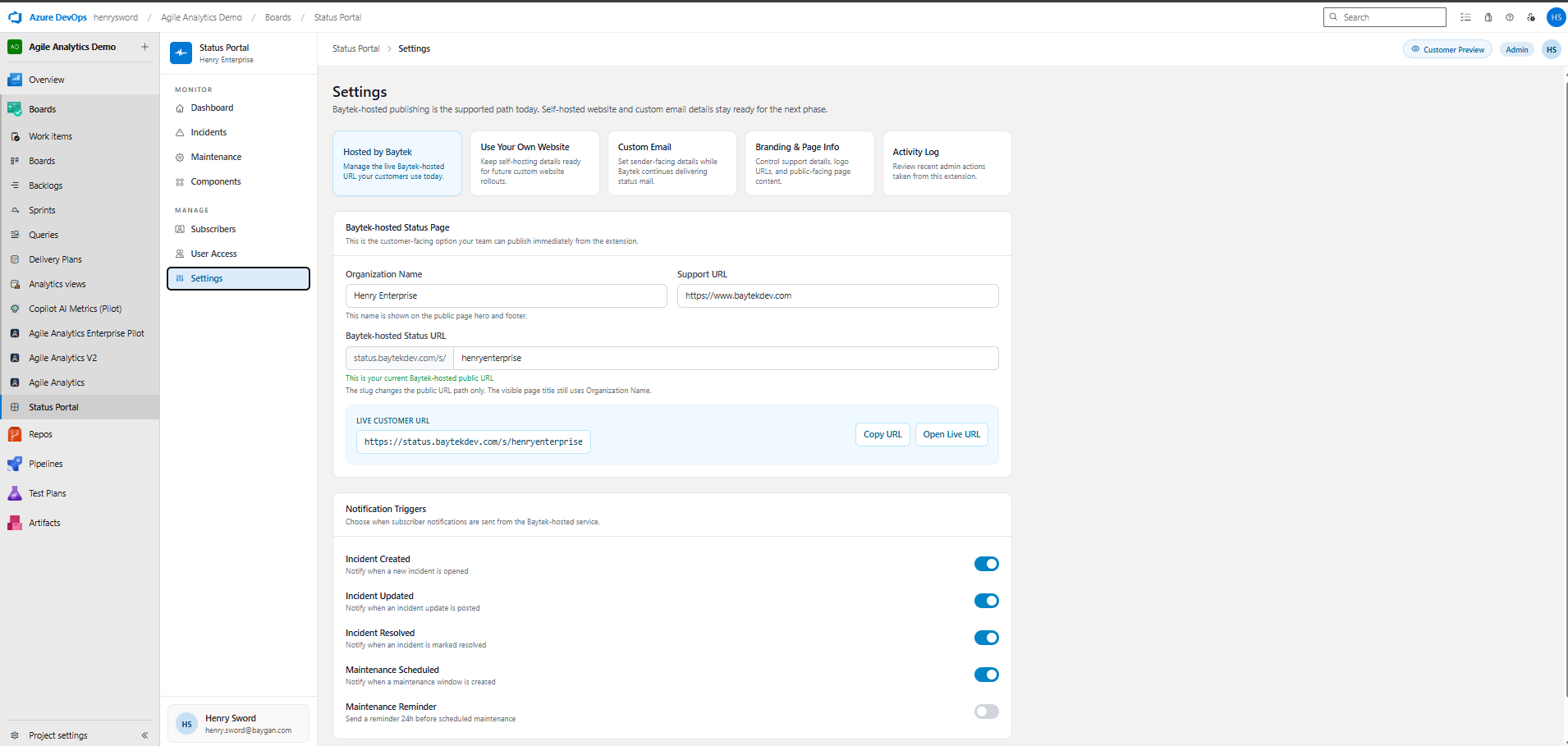1568x746 pixels.
Task: Open the Activity Log card
Action: [947, 163]
